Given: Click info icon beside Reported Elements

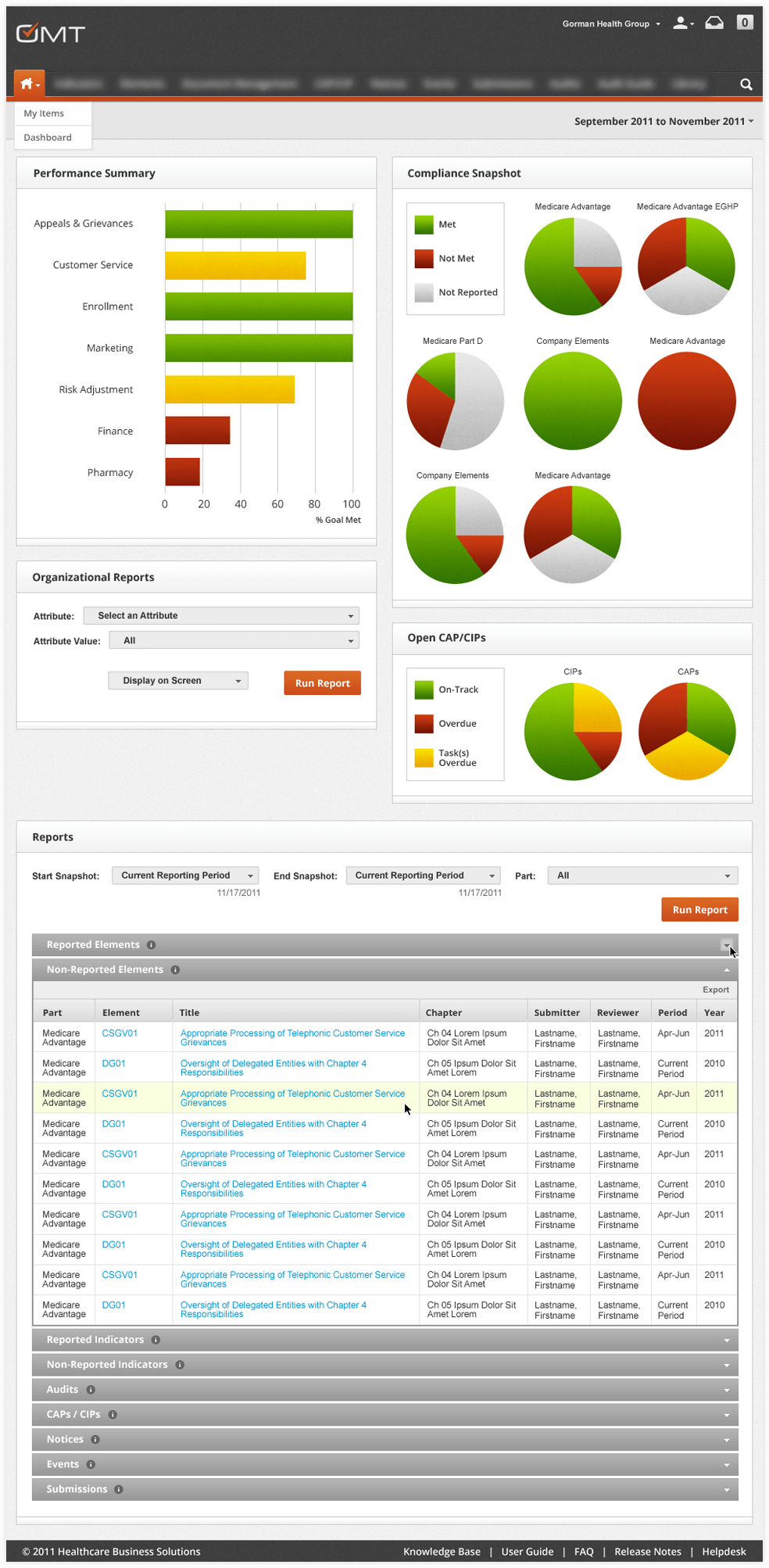Looking at the screenshot, I should tap(152, 945).
